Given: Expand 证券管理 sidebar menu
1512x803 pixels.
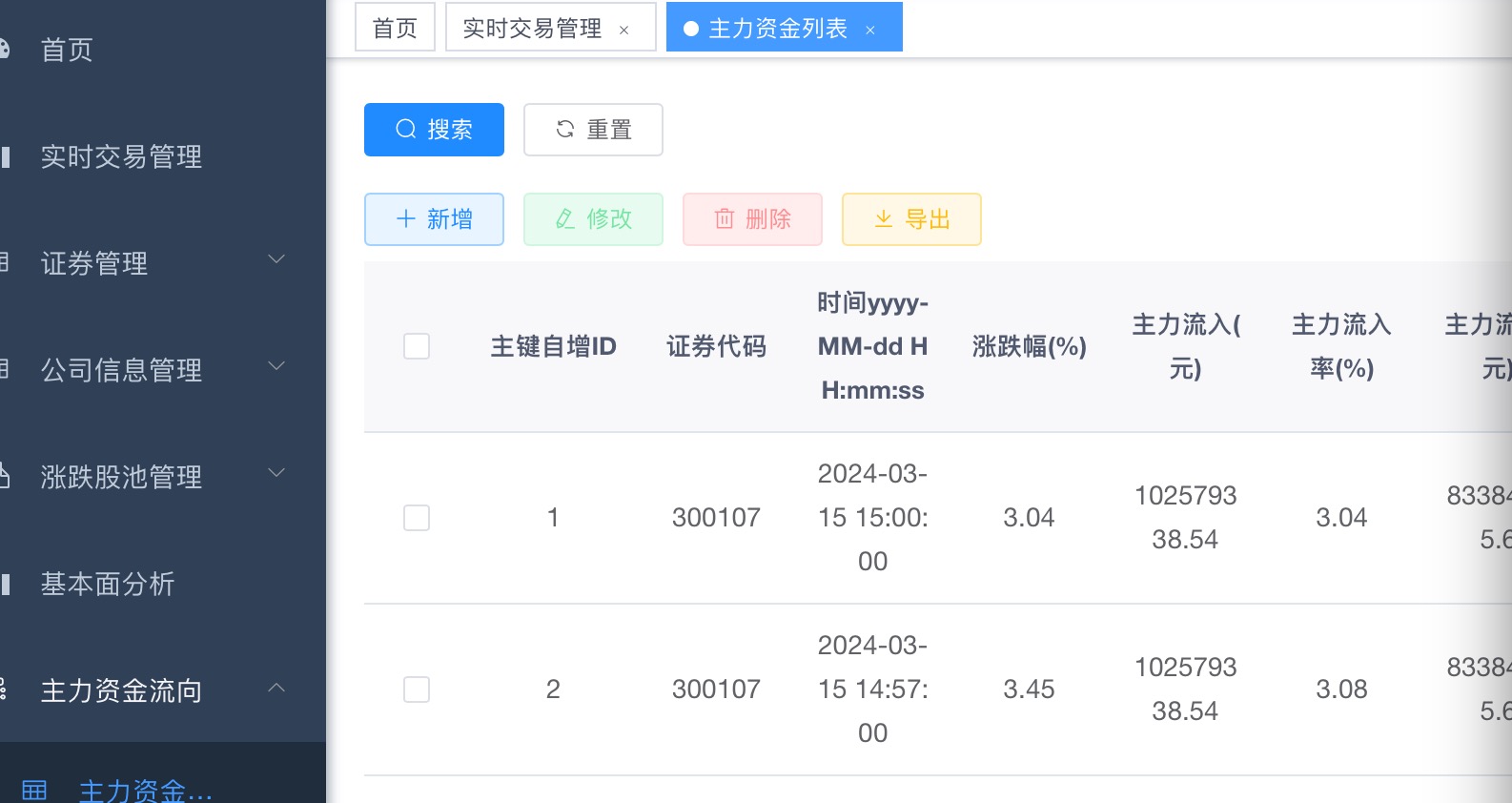Looking at the screenshot, I should (163, 263).
